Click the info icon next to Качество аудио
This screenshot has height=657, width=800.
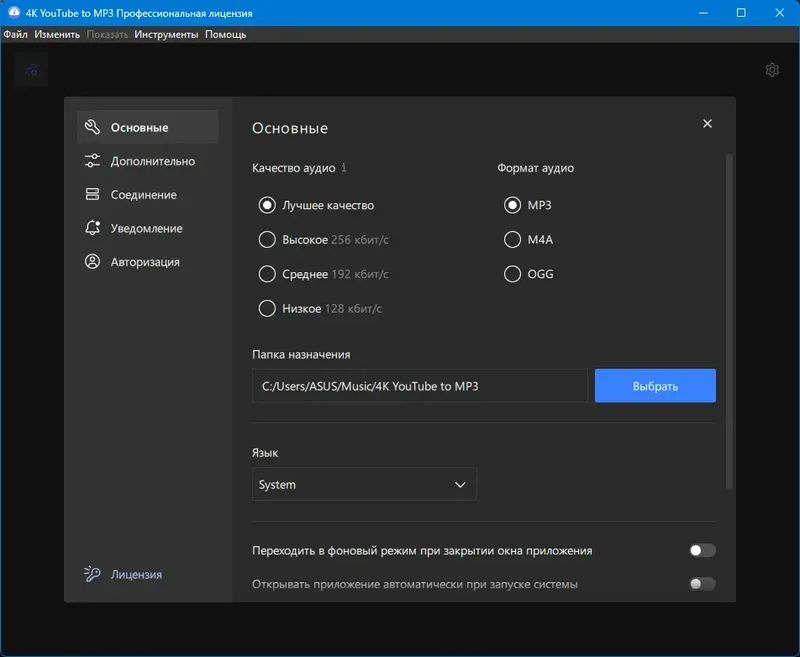[344, 167]
